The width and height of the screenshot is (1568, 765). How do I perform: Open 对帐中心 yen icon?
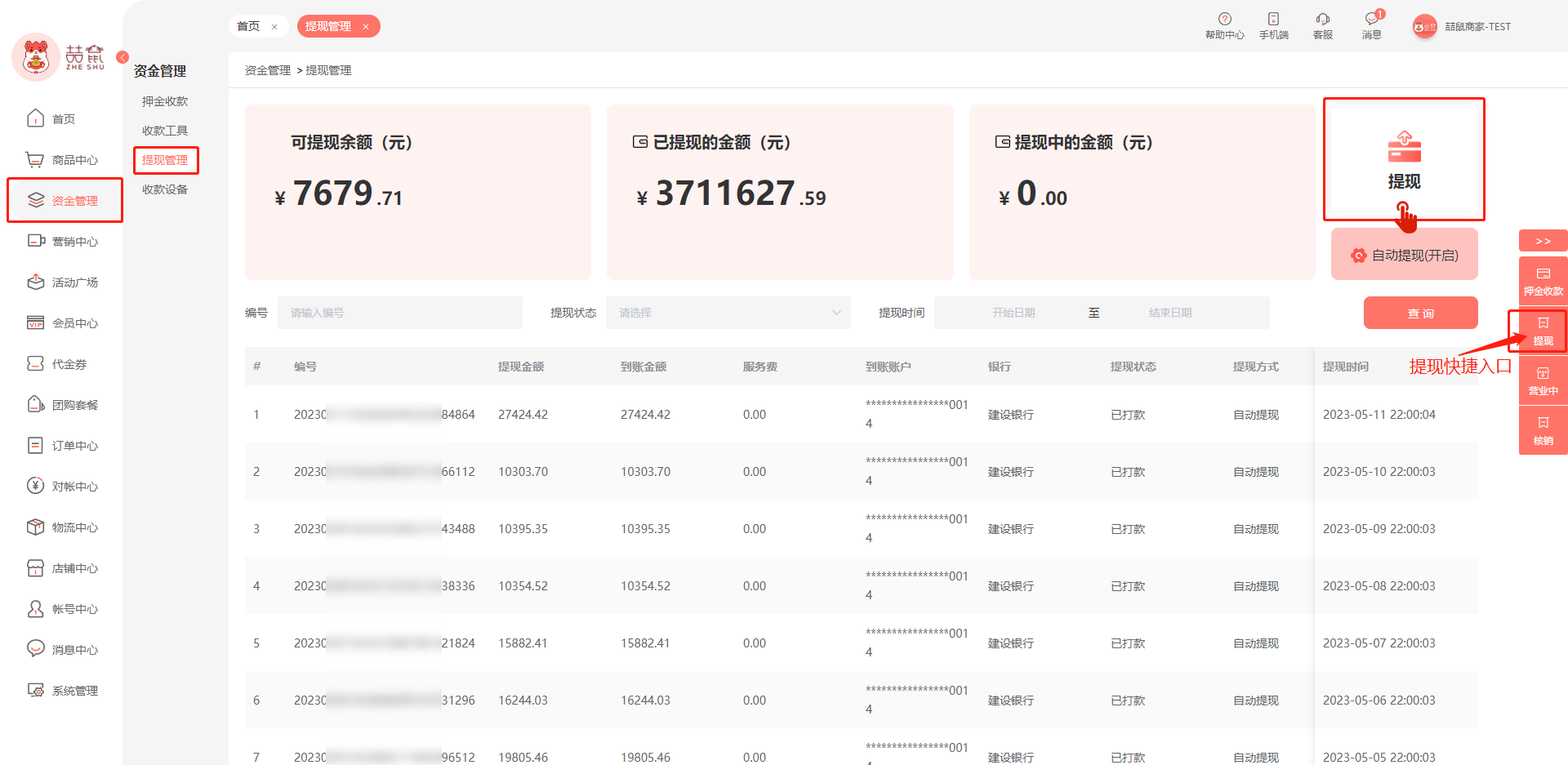[x=35, y=487]
